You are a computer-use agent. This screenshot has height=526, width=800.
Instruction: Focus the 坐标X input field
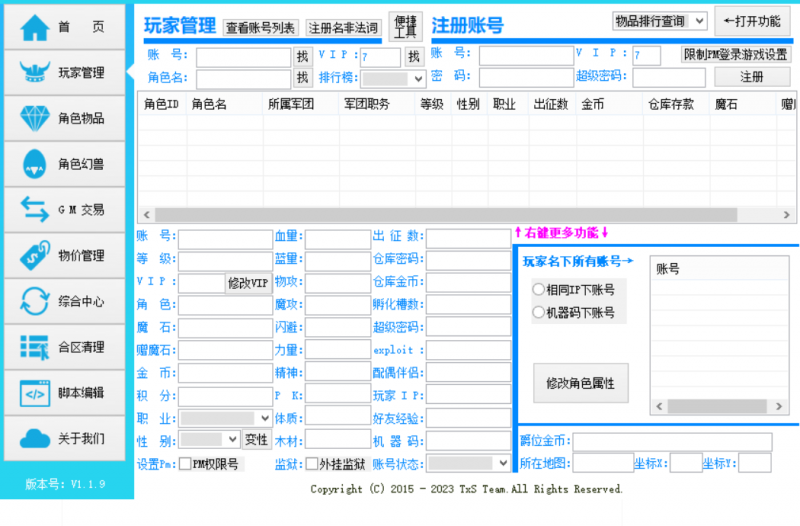[686, 463]
